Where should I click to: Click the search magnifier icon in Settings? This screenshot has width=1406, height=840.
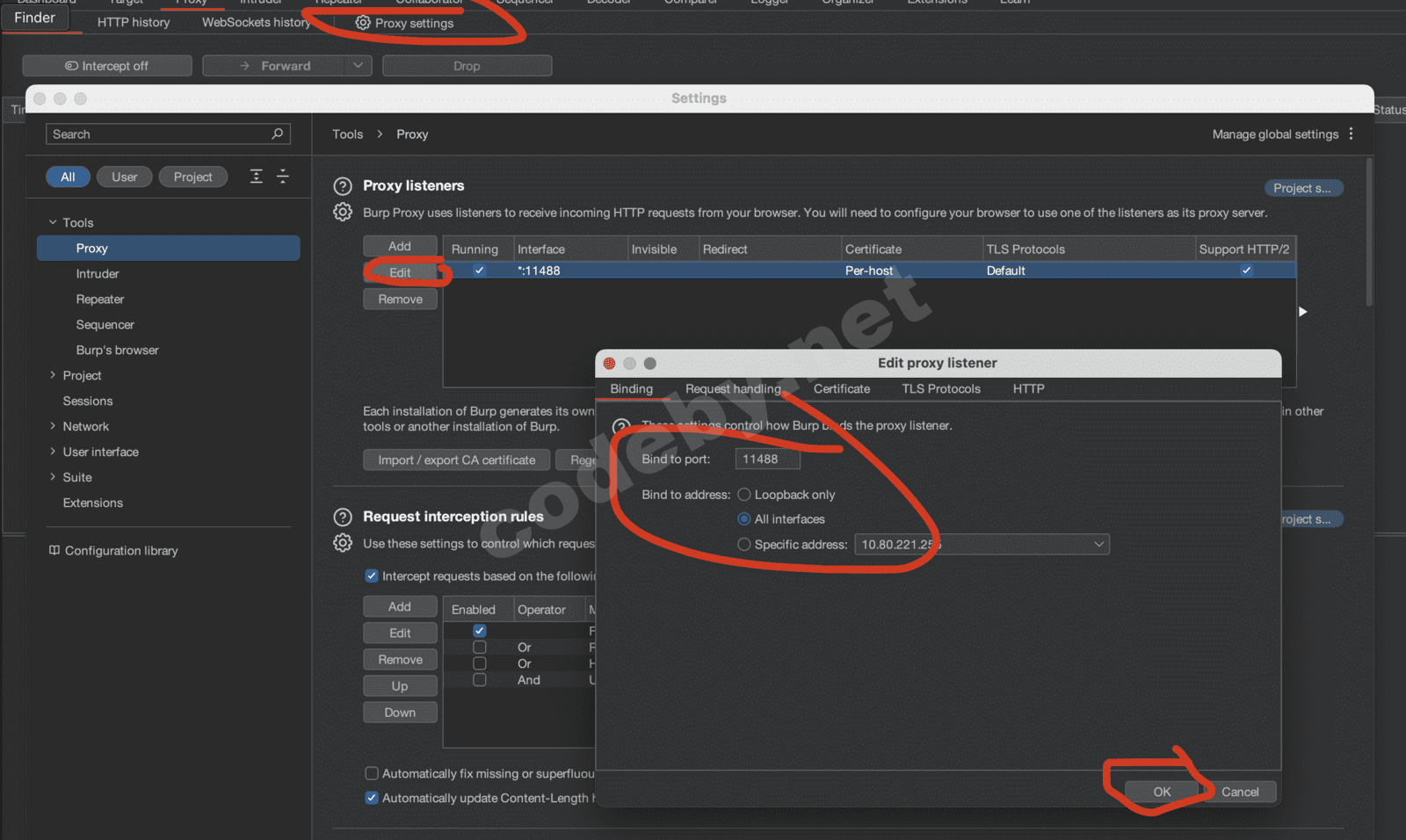[x=278, y=134]
